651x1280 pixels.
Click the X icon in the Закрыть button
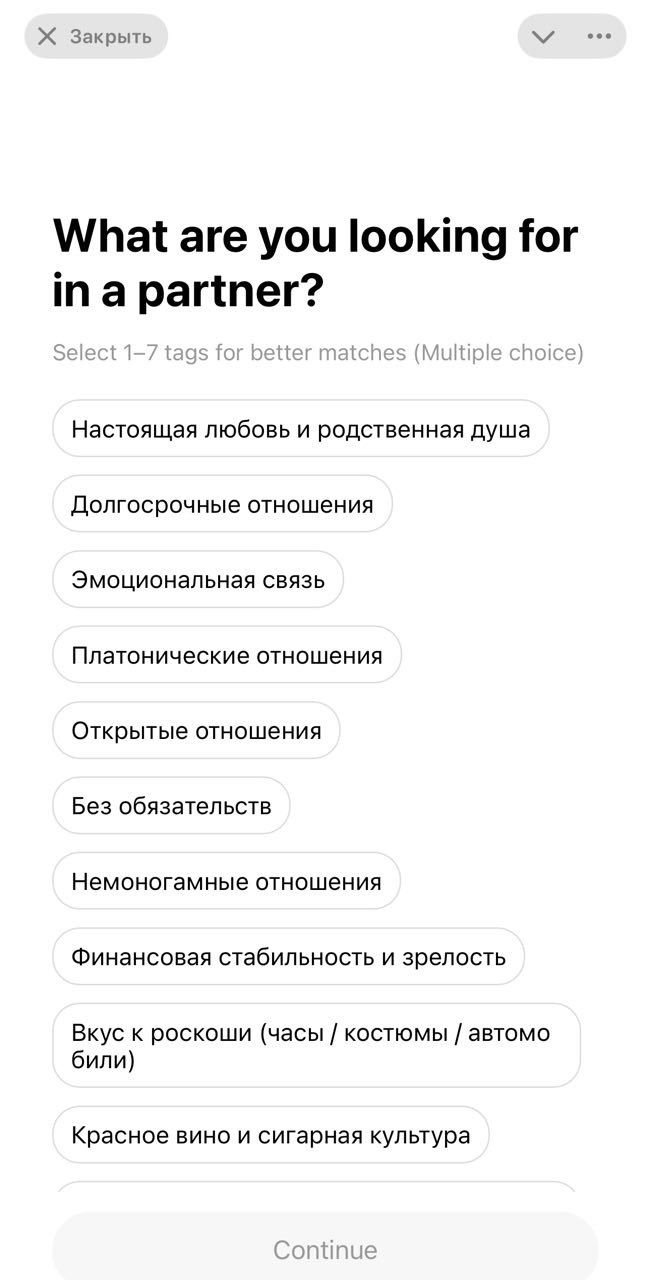click(x=45, y=36)
